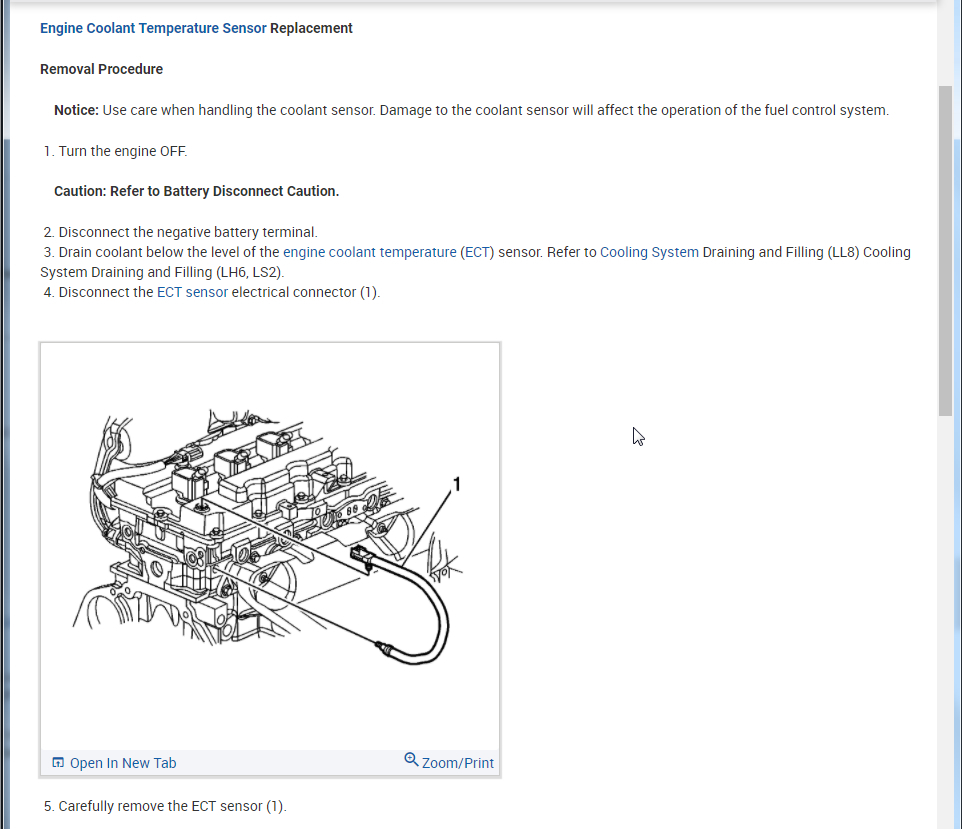962x829 pixels.
Task: Follow the 'engine coolant temperature' link in step 3
Action: click(369, 252)
